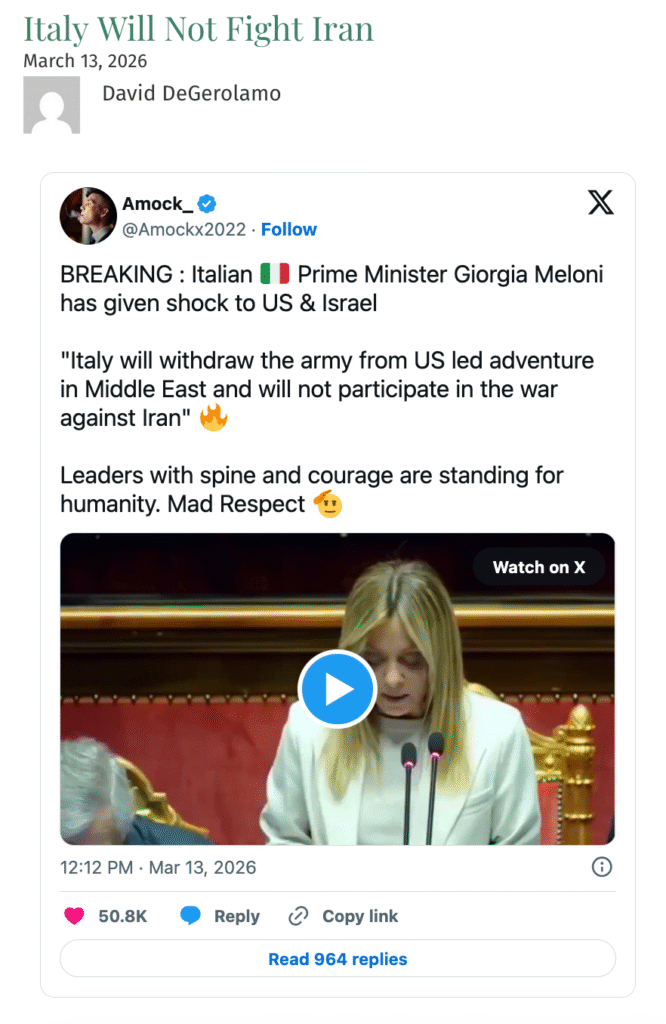
Task: Like the tweet with the heart icon
Action: 74,916
